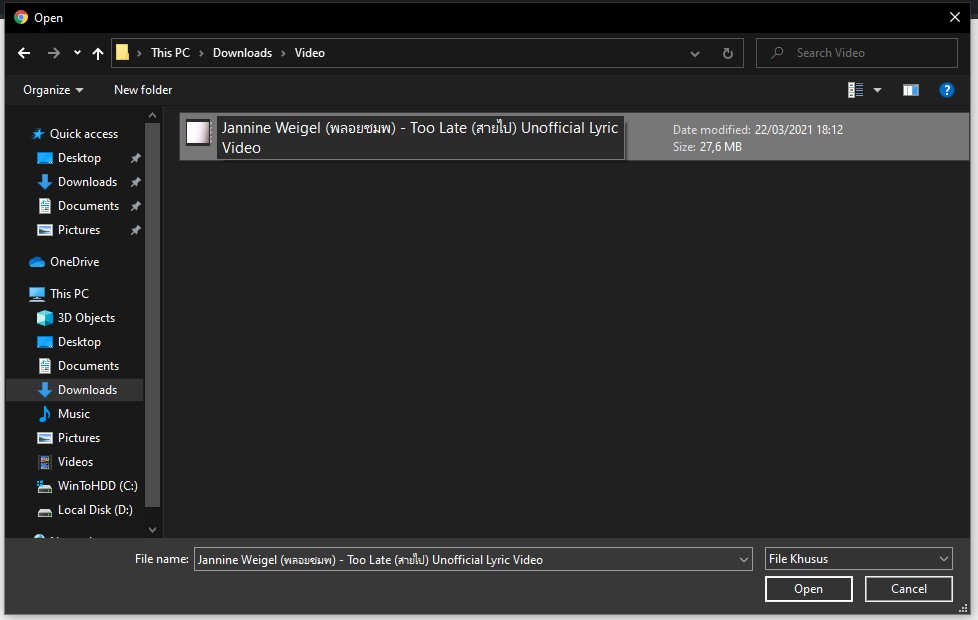Create a New folder
The image size is (978, 620).
(x=143, y=90)
